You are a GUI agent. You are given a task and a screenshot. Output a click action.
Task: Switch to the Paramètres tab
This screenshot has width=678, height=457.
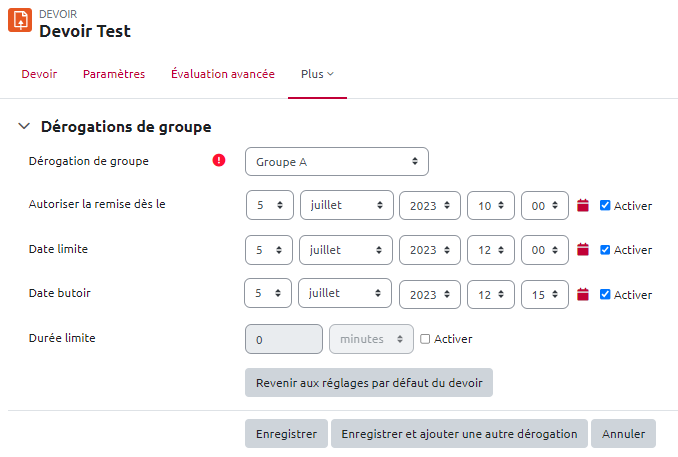(114, 74)
